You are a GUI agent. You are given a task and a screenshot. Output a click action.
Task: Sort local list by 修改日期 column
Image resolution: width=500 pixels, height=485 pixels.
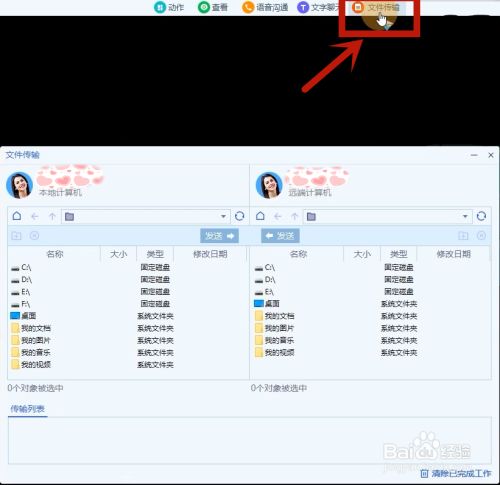(210, 254)
